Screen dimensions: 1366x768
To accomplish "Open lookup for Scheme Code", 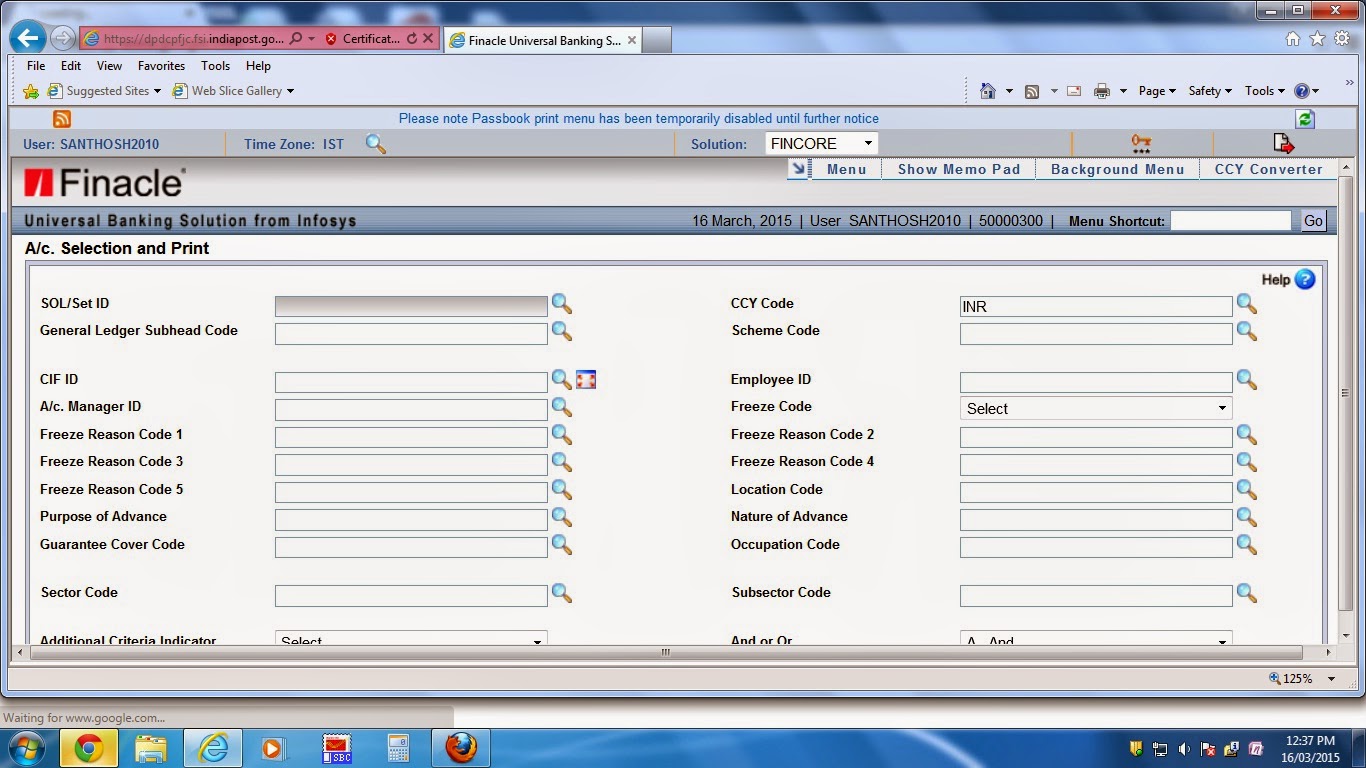I will (1247, 331).
